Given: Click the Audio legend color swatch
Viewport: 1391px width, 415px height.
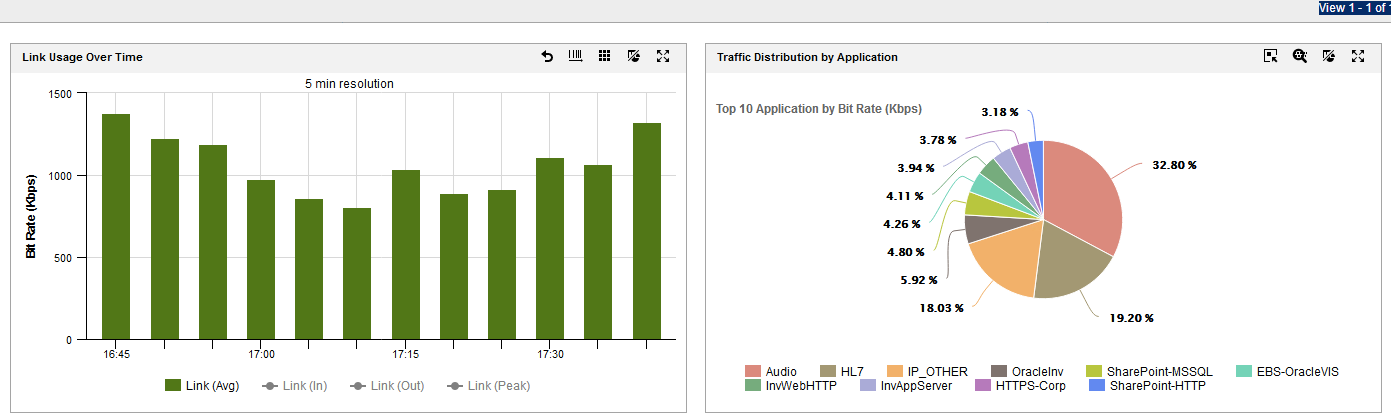Looking at the screenshot, I should click(x=752, y=372).
